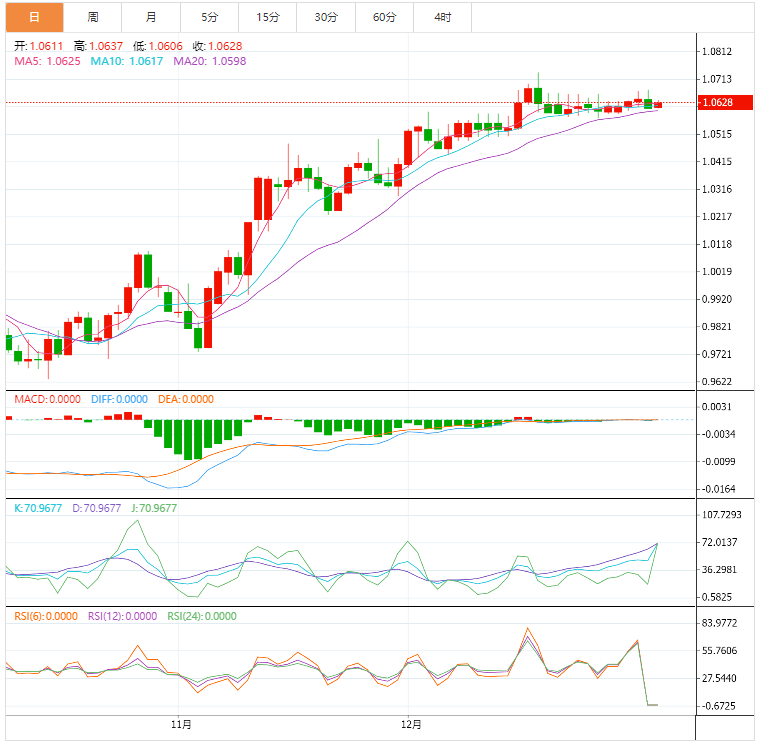
Task: Click the MA10 indicator label
Action: click(128, 61)
